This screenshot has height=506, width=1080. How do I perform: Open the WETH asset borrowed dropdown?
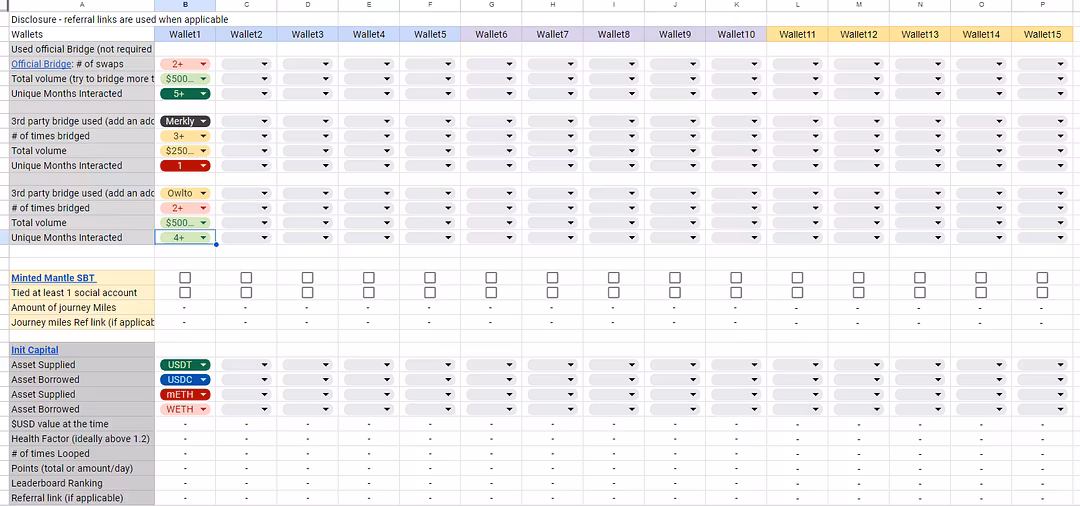click(x=185, y=409)
